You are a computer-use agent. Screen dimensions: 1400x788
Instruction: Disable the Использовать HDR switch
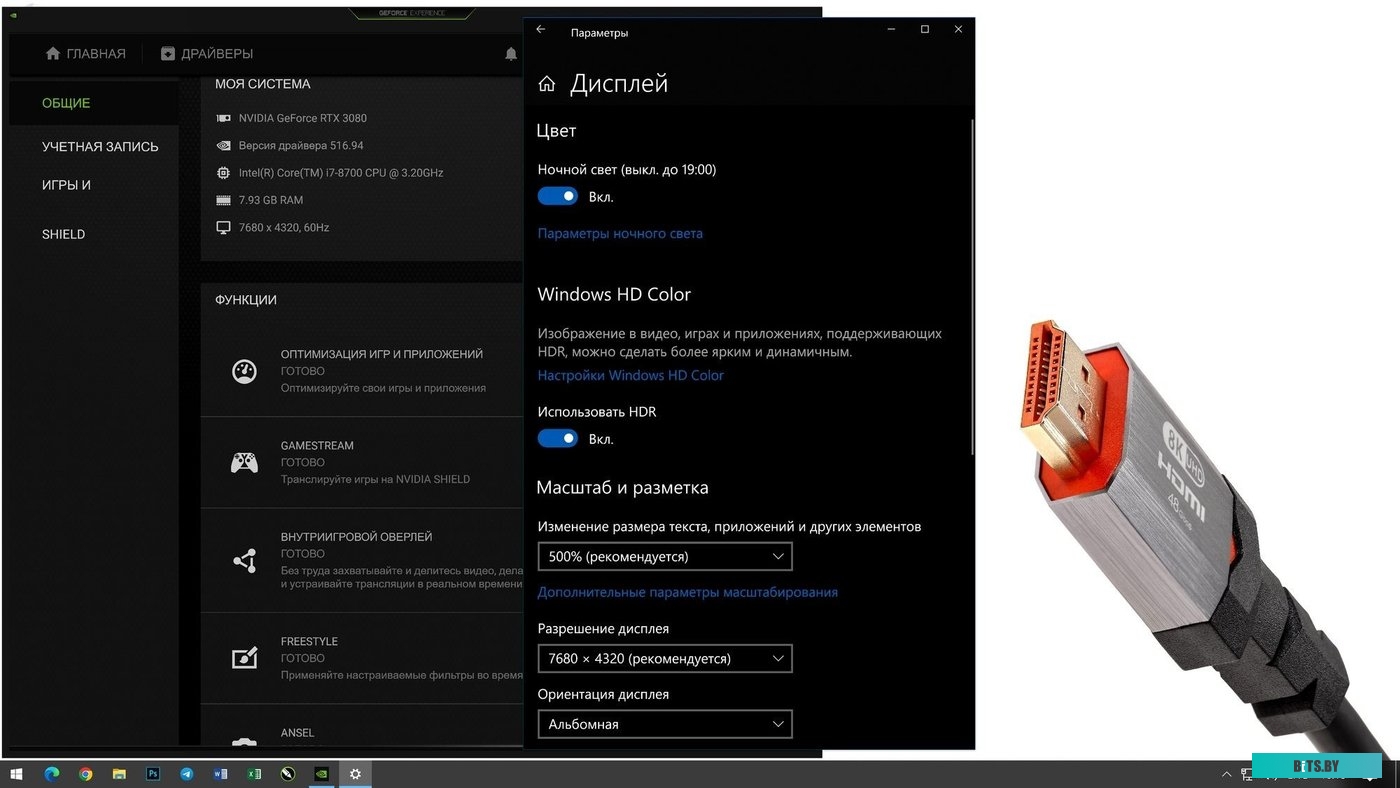558,439
